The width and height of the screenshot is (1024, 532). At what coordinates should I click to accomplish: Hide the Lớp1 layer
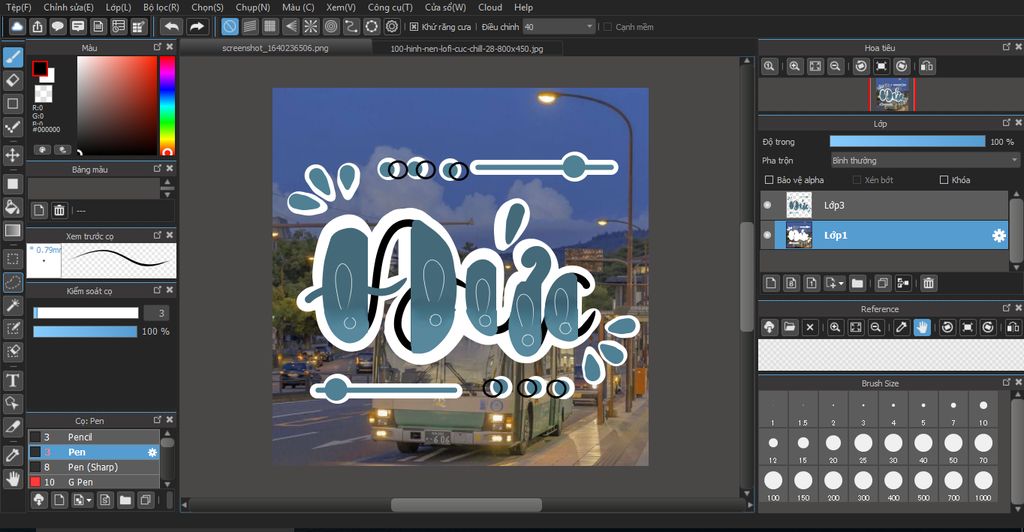coord(767,235)
